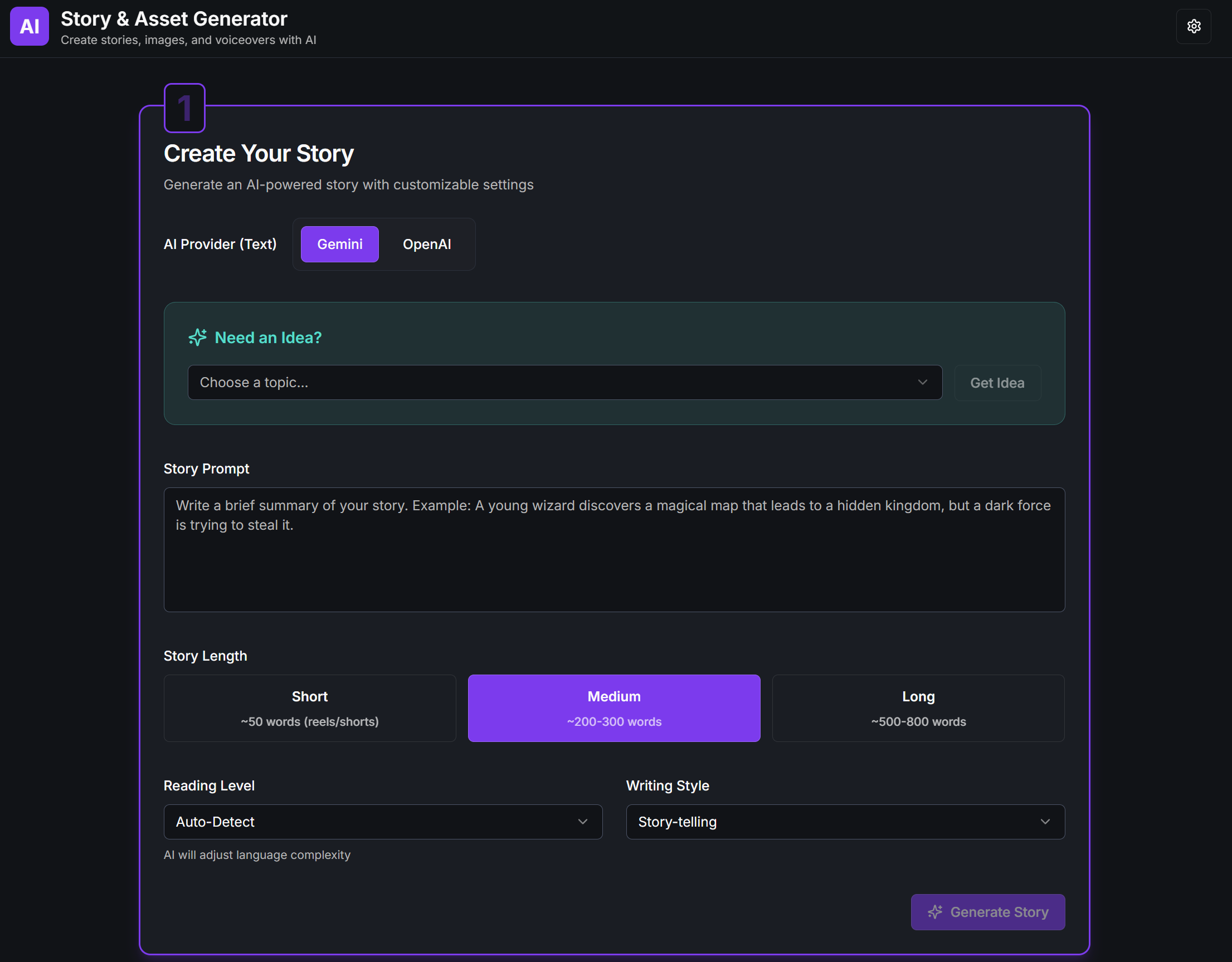Switch to the OpenAI provider
The width and height of the screenshot is (1232, 962).
pos(427,243)
